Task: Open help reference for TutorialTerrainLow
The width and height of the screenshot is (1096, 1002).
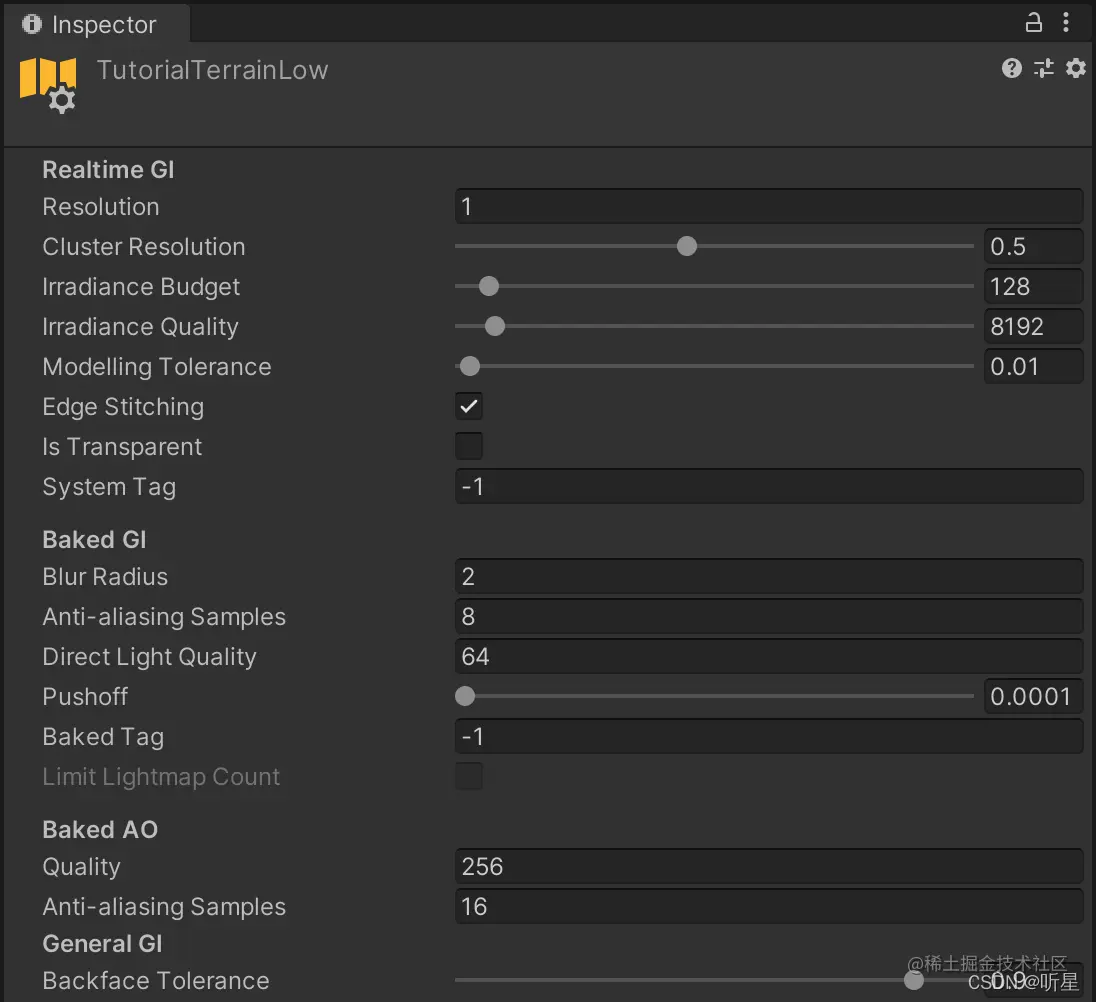Action: click(1011, 68)
